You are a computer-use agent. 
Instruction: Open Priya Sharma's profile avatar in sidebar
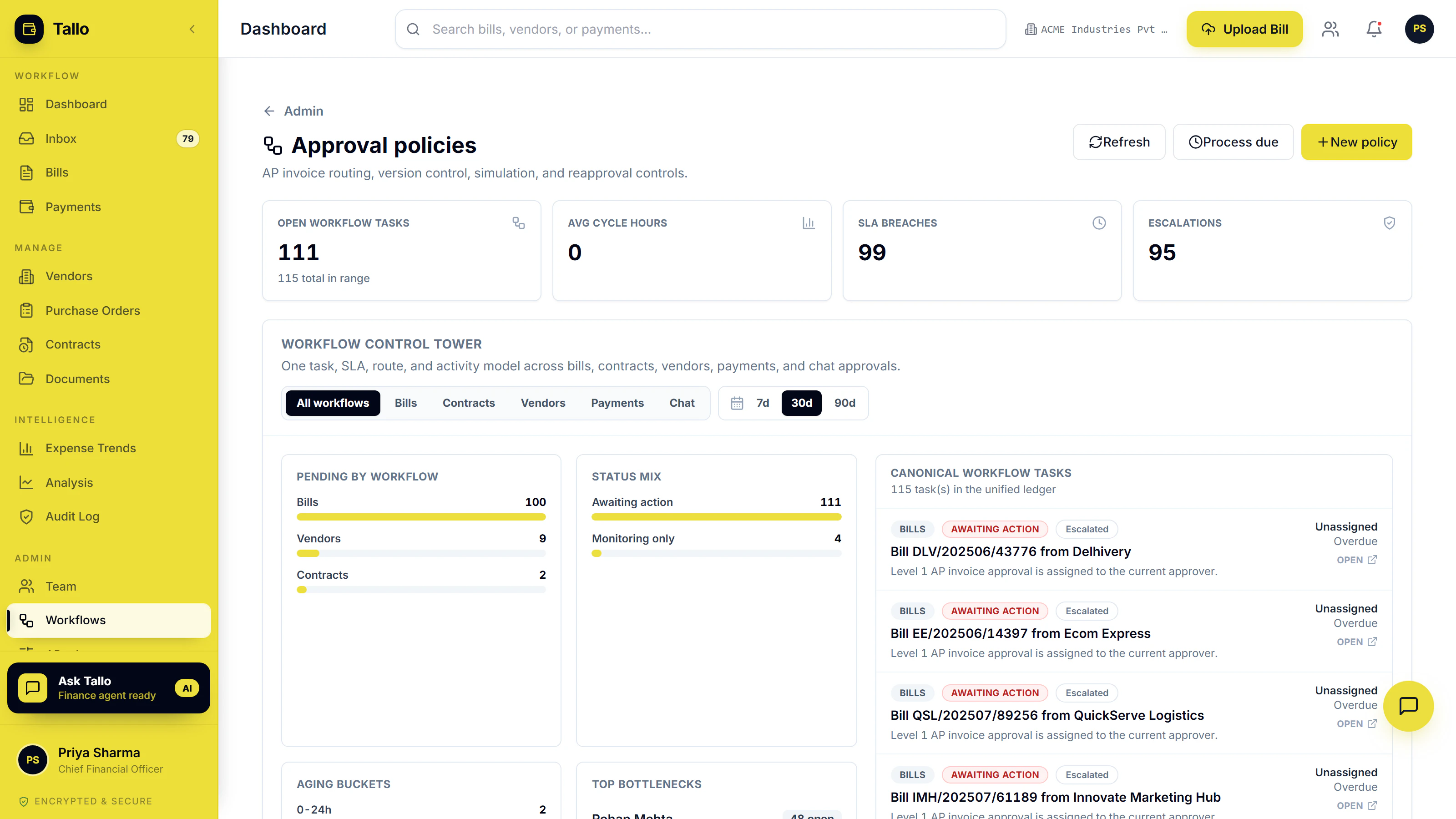[33, 760]
